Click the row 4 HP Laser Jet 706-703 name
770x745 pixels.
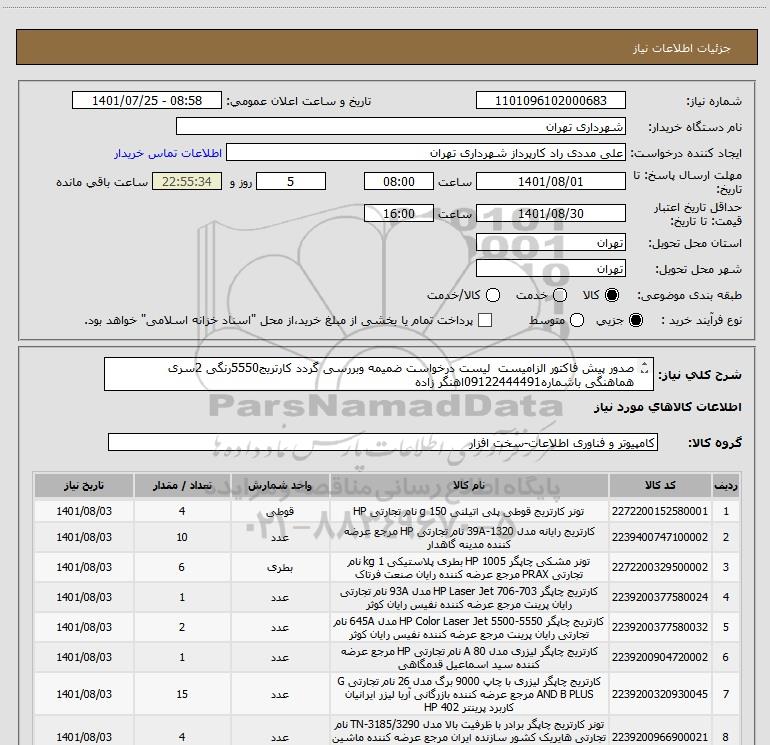[468, 598]
